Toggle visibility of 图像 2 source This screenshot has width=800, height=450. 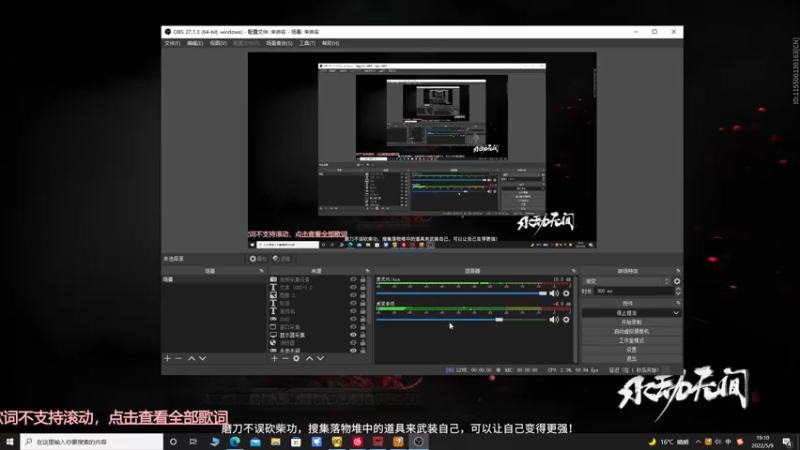click(353, 295)
